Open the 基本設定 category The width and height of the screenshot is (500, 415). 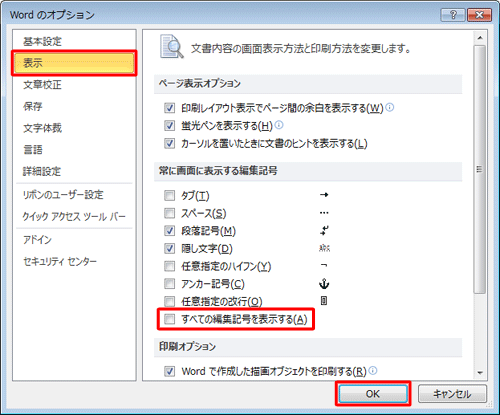(74, 41)
